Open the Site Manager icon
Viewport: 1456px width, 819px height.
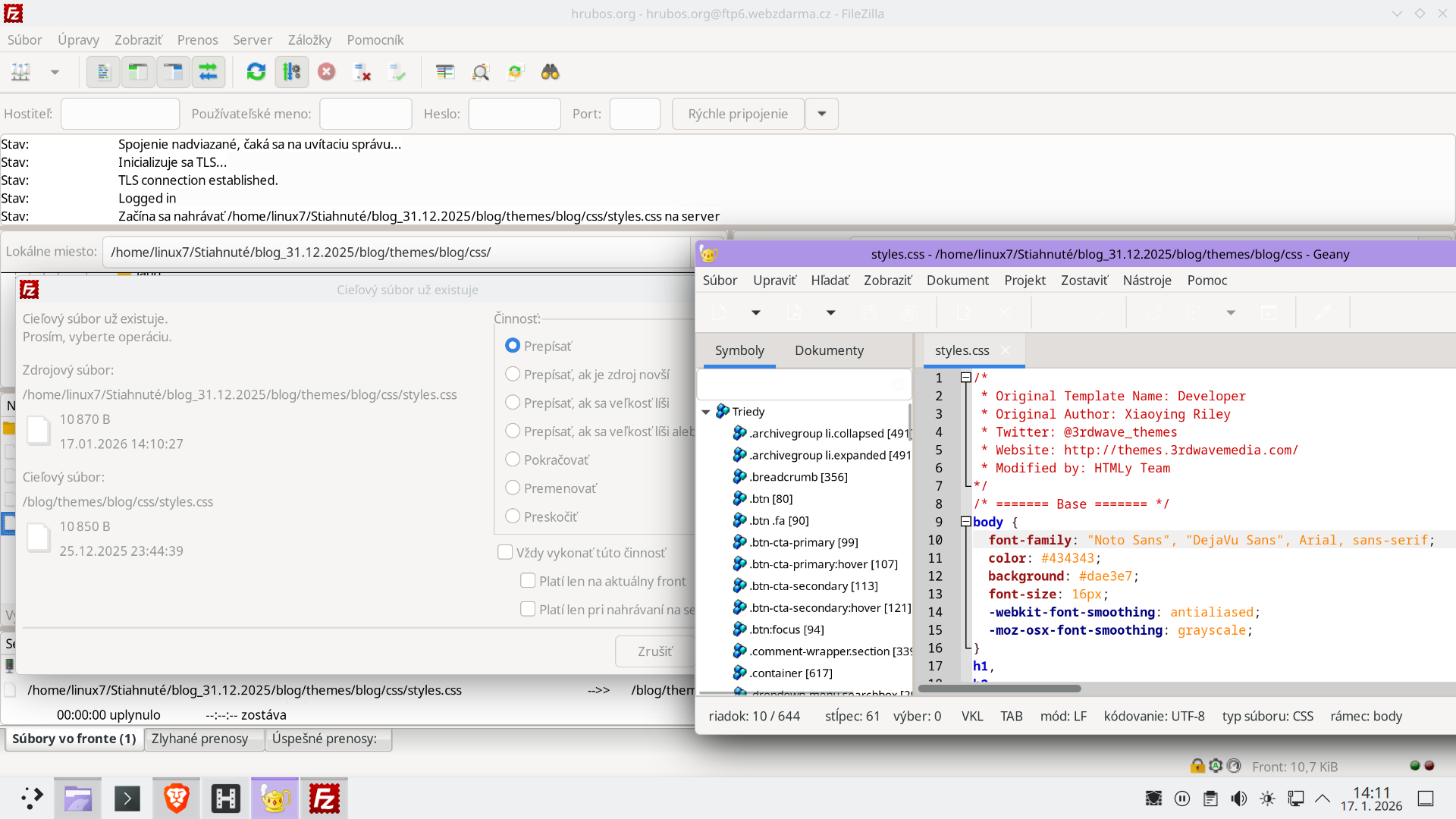tap(21, 72)
